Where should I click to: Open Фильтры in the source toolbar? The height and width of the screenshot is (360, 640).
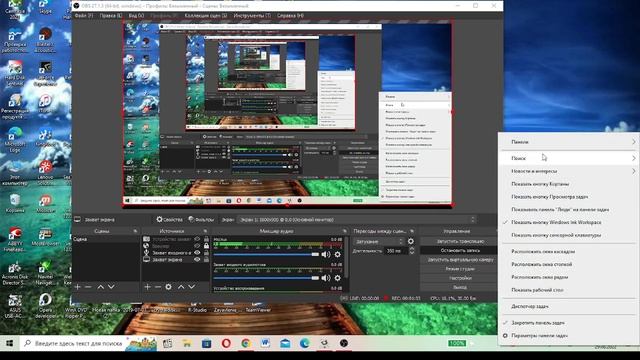pos(201,219)
